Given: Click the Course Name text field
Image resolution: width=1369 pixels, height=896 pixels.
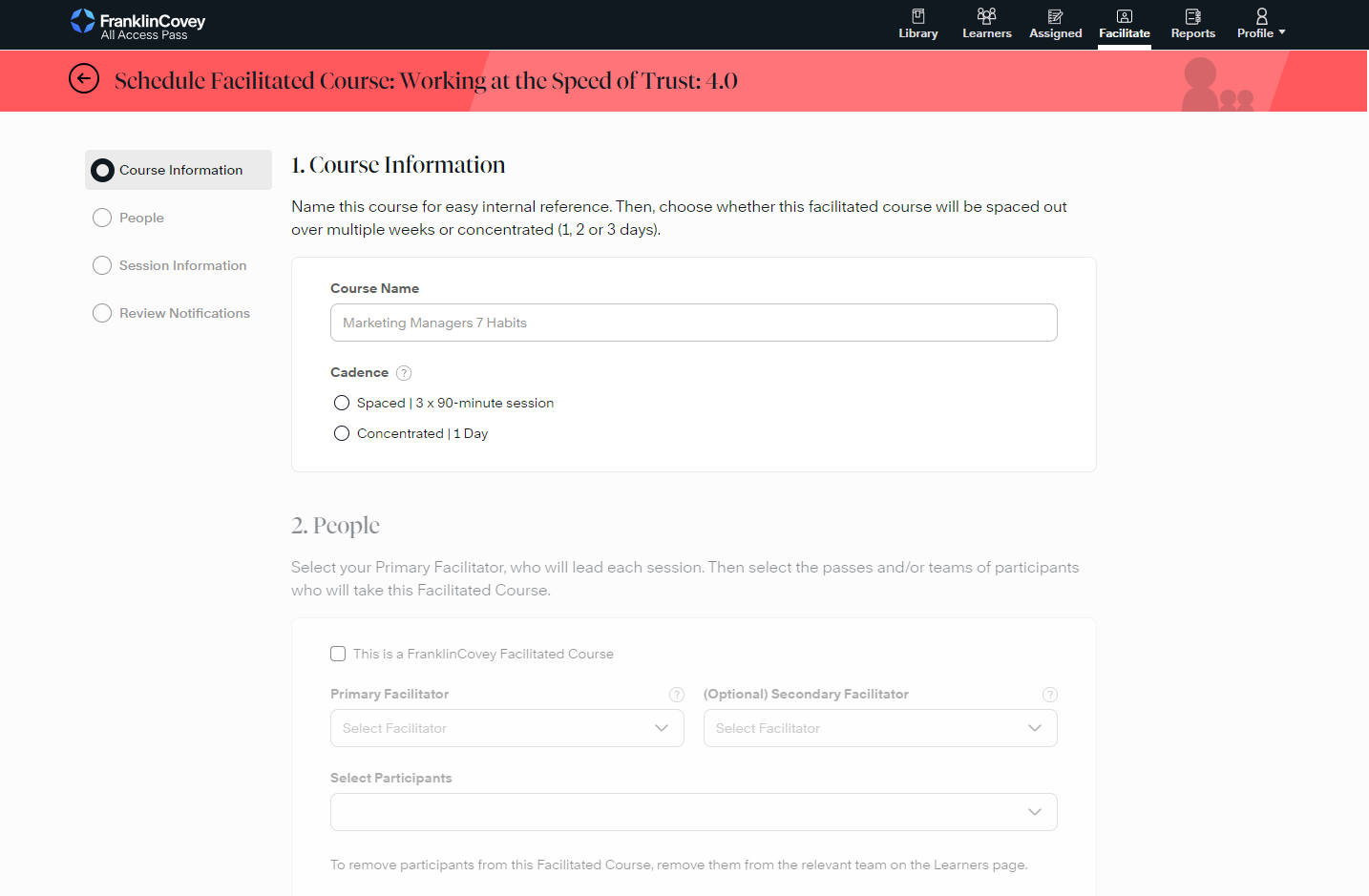Looking at the screenshot, I should [693, 323].
